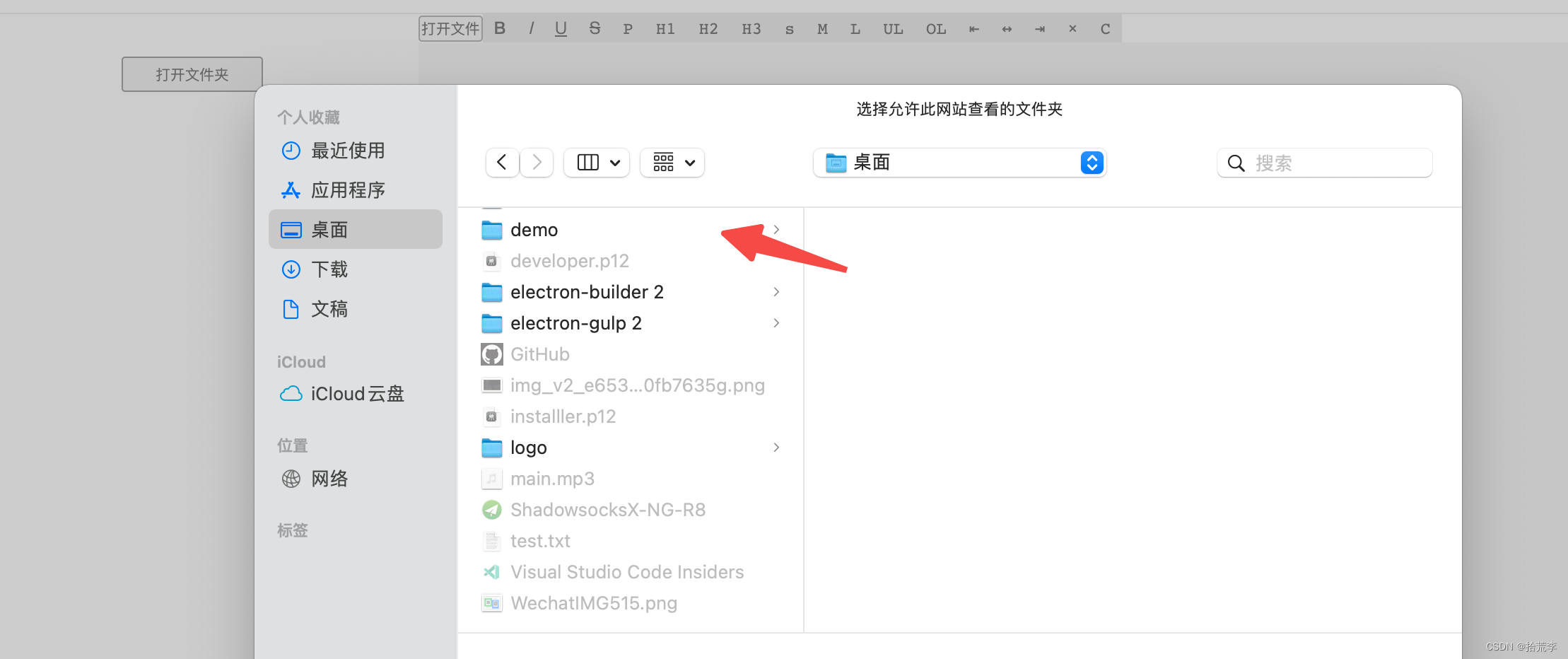1568x659 pixels.
Task: Click the 搜索 search field
Action: 1325,163
